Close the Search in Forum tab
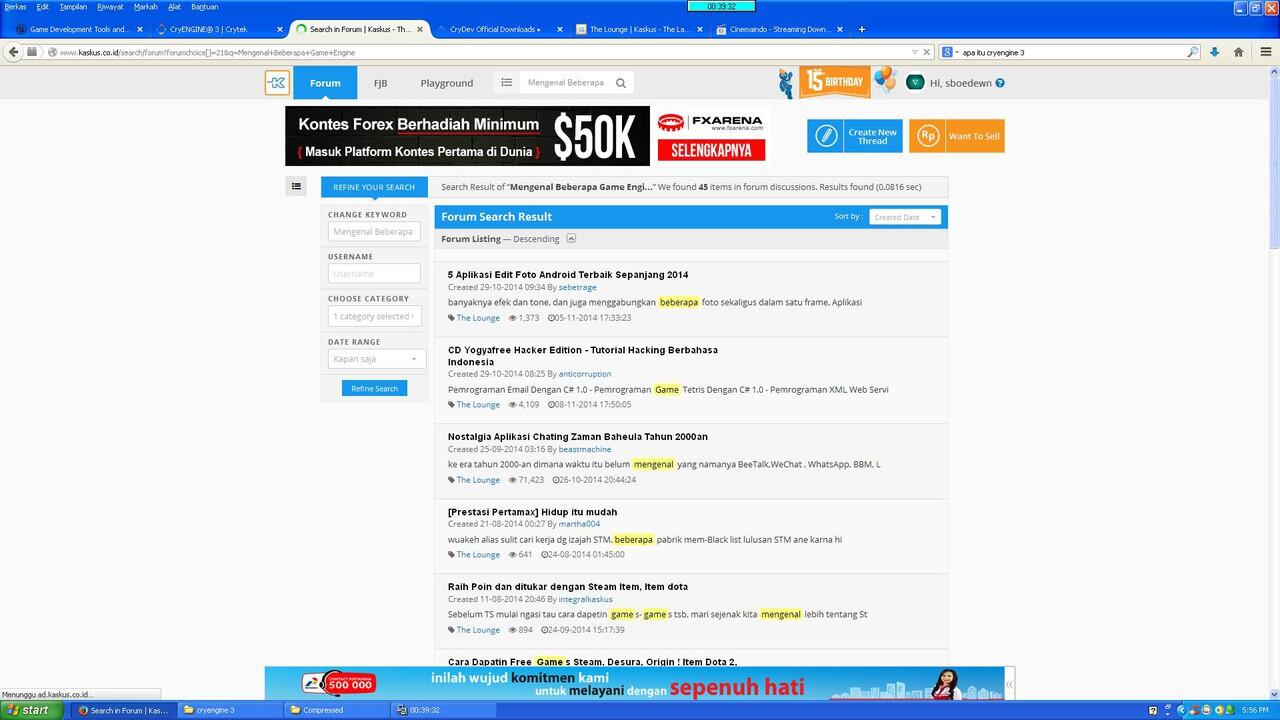The width and height of the screenshot is (1280, 720). (x=418, y=29)
